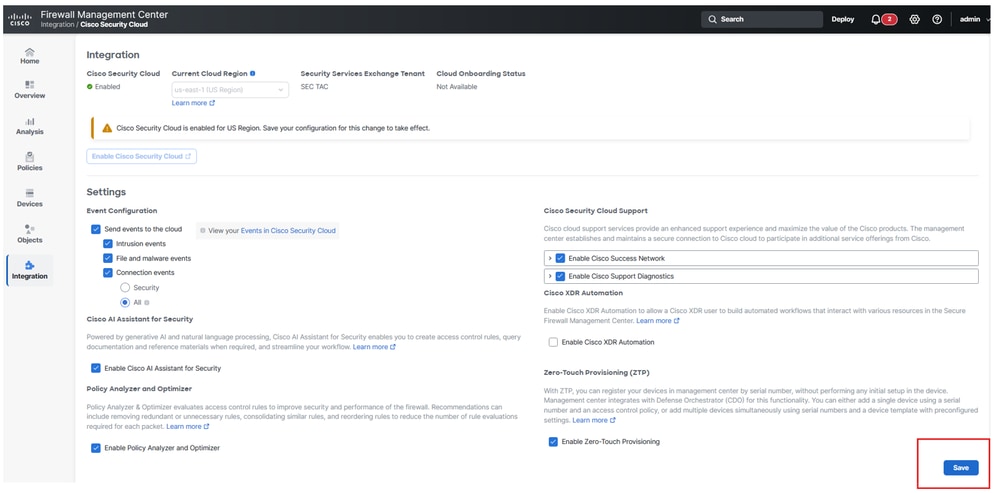Open the Analysis section
The height and width of the screenshot is (493, 999).
point(30,126)
